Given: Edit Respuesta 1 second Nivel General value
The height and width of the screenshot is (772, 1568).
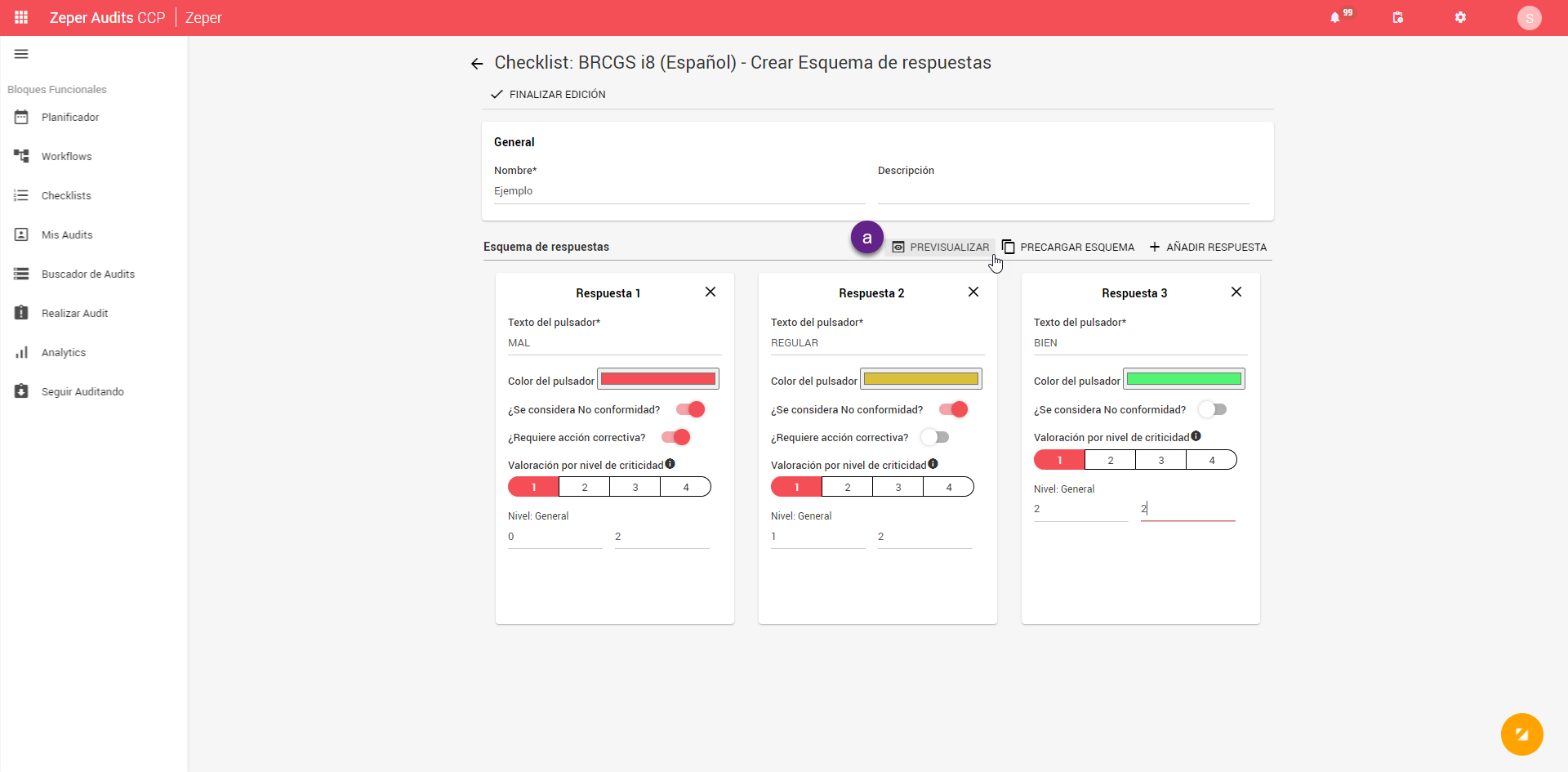Looking at the screenshot, I should [661, 537].
